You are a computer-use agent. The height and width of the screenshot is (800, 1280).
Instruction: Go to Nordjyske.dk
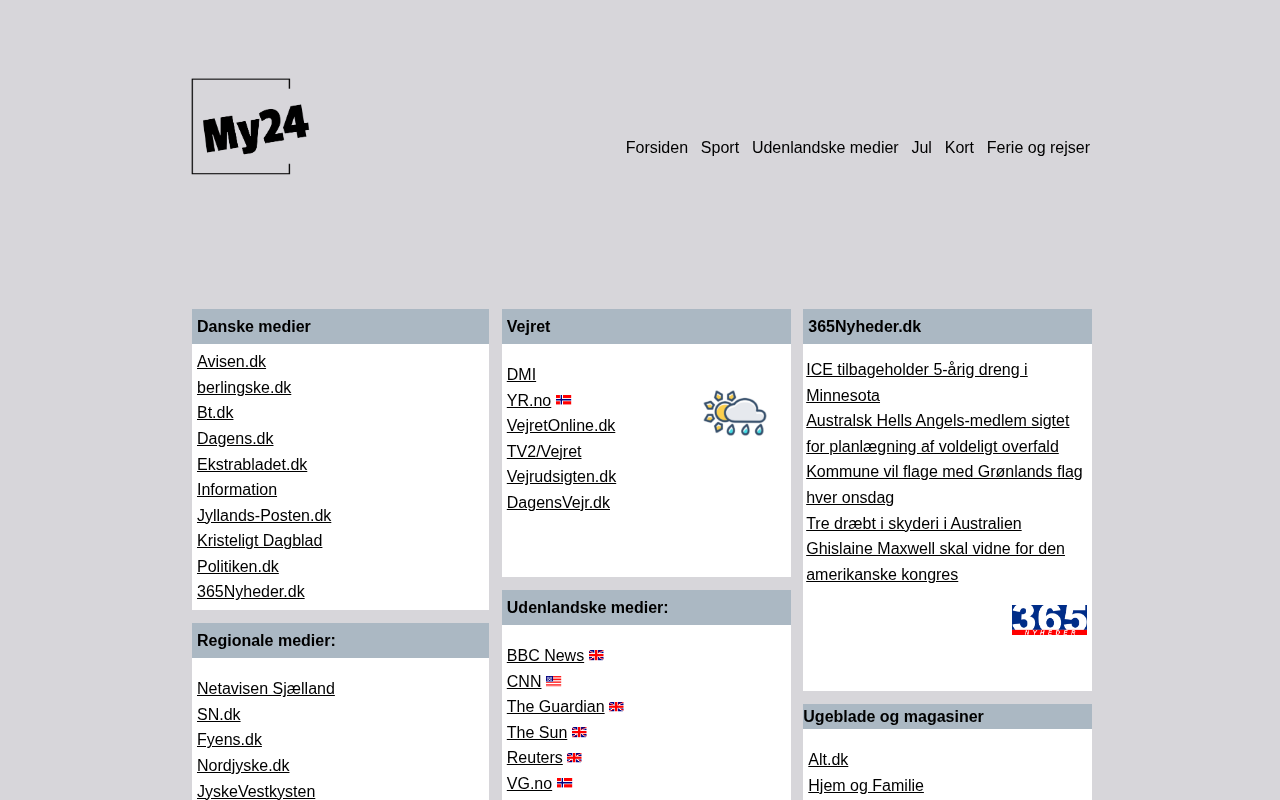[243, 765]
